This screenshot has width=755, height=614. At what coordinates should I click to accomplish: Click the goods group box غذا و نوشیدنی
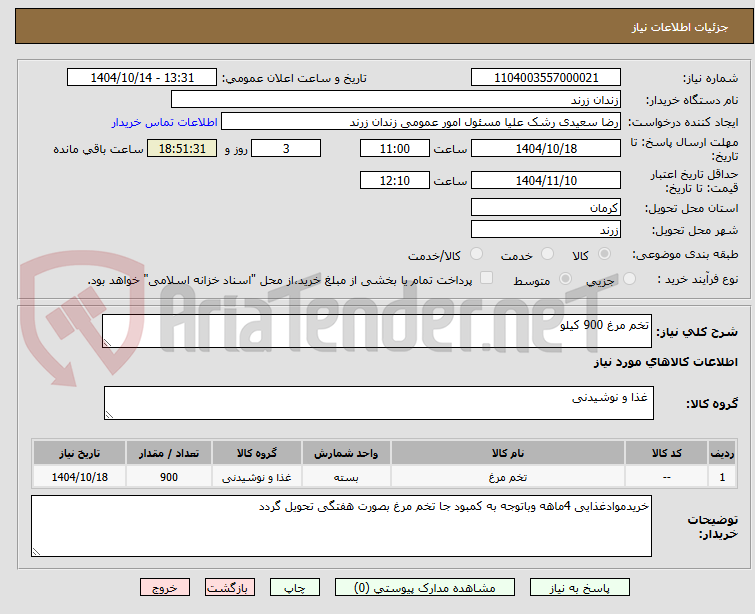tap(378, 403)
